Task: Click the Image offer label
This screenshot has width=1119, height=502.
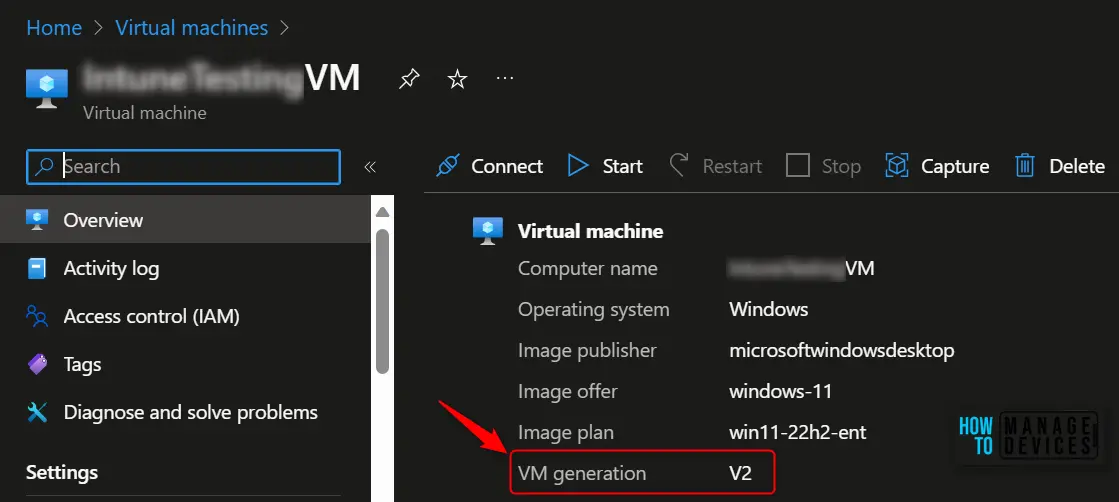Action: click(x=568, y=391)
